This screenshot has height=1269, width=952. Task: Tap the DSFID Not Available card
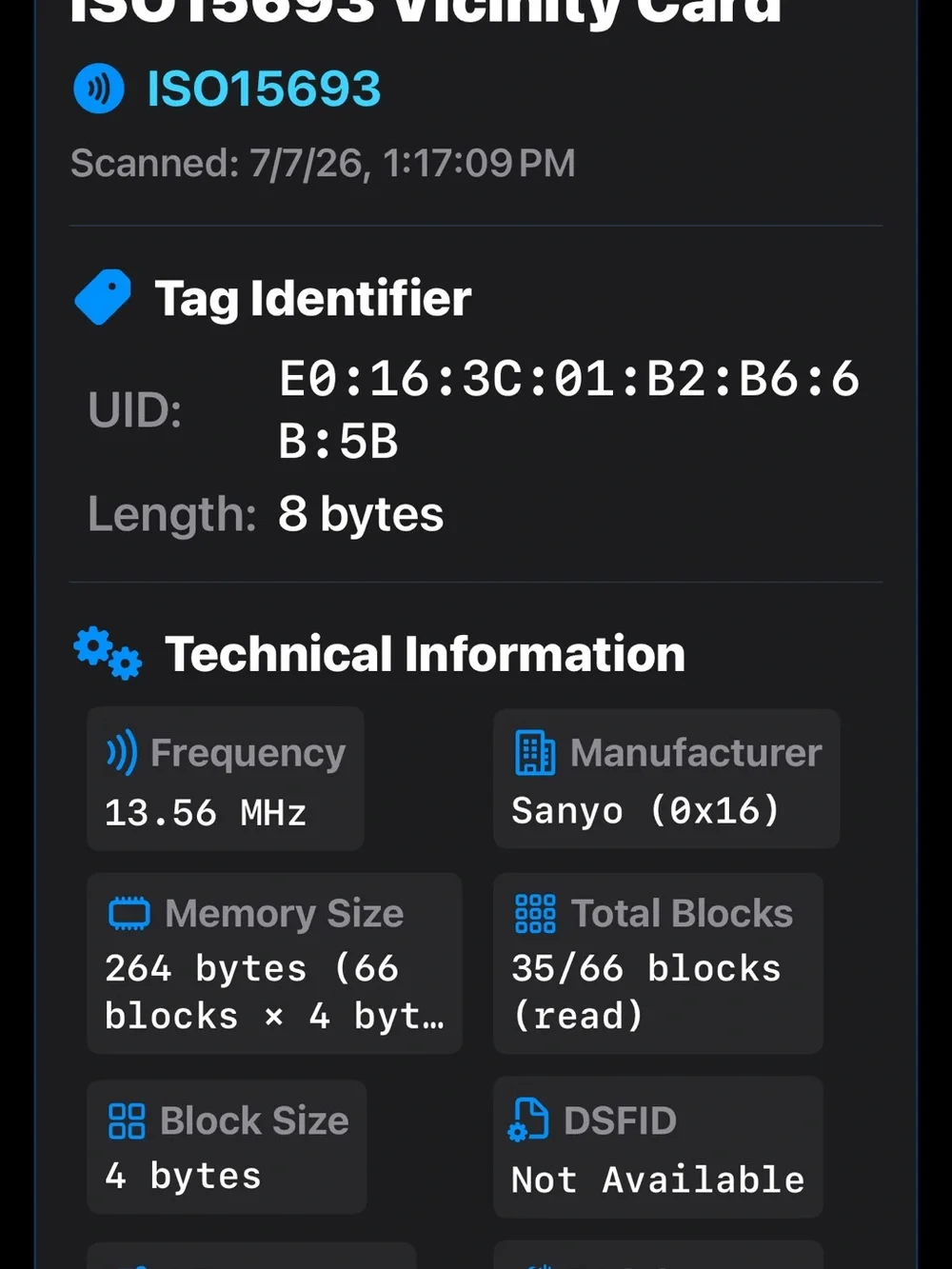pyautogui.click(x=658, y=1147)
